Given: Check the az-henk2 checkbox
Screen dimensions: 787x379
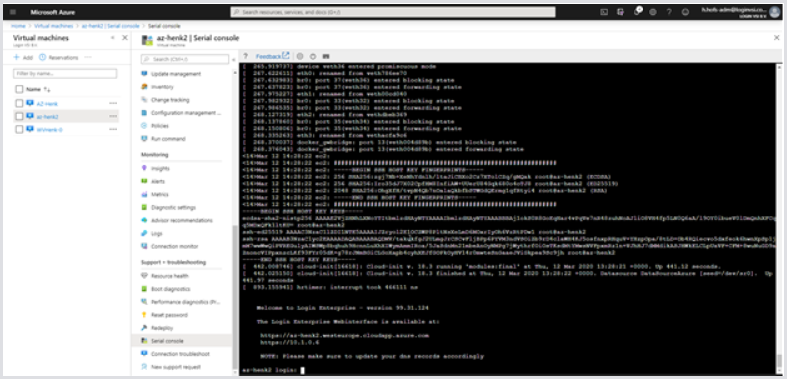Looking at the screenshot, I should tap(19, 116).
